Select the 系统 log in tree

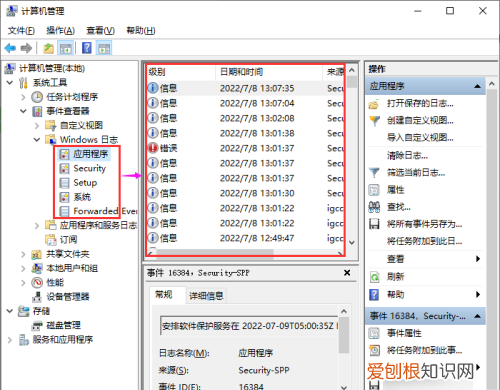pyautogui.click(x=82, y=197)
